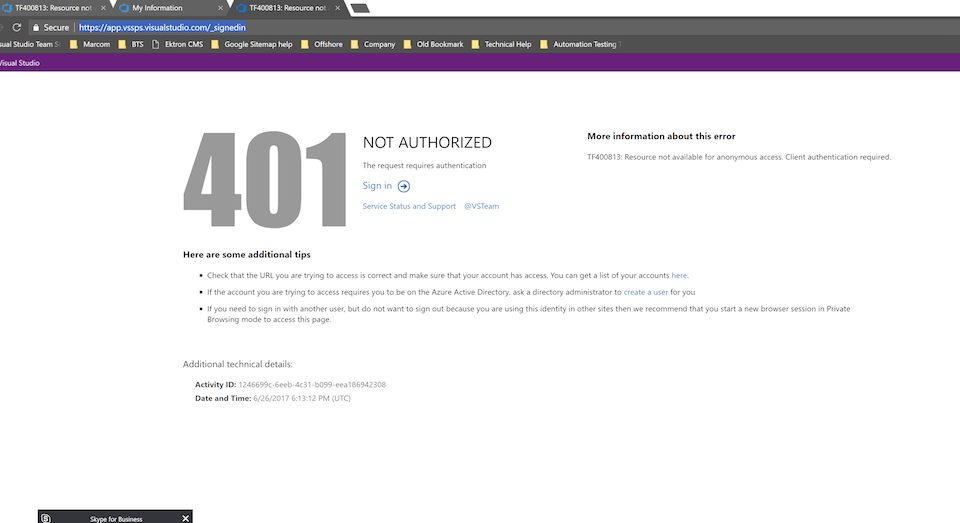Switch to the My Information tab
Viewport: 960px width, 523px height.
pos(170,8)
